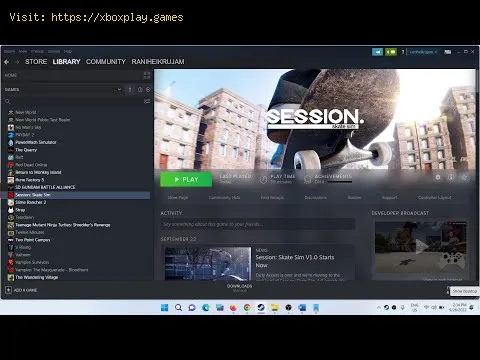Click the Big Picture mode icon
This screenshot has height=360, width=480.
(x=448, y=52)
